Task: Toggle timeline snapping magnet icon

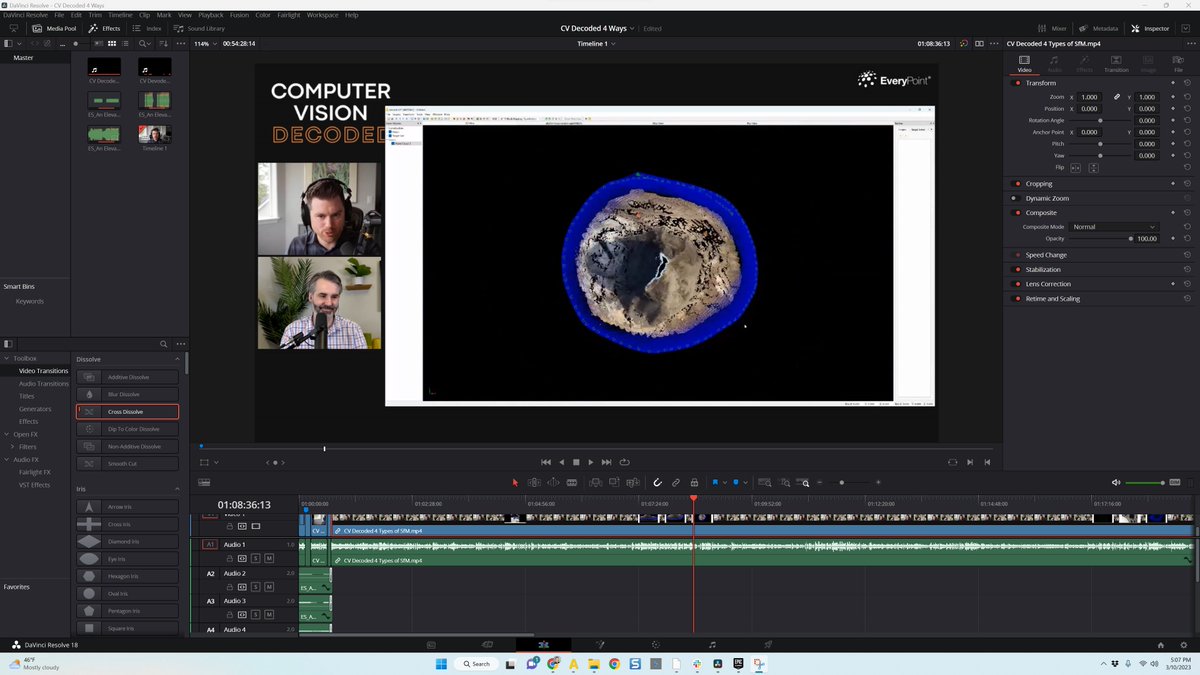Action: pyautogui.click(x=657, y=482)
